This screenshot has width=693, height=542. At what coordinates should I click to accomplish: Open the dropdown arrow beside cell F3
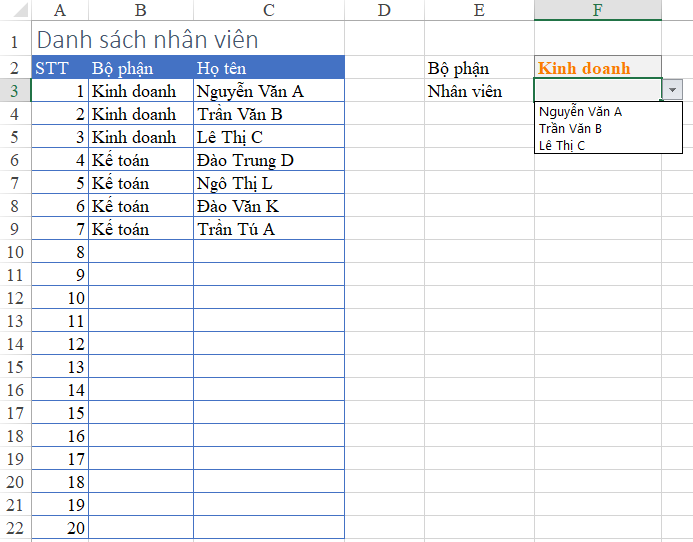point(672,90)
